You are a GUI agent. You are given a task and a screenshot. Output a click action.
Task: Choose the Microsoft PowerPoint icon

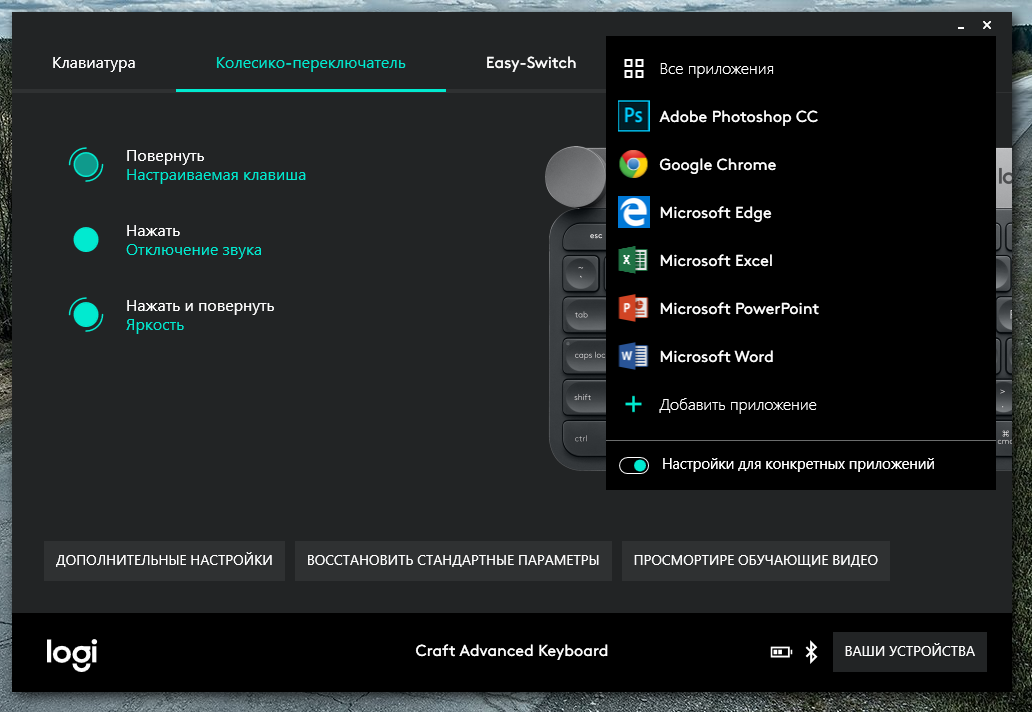[x=634, y=308]
